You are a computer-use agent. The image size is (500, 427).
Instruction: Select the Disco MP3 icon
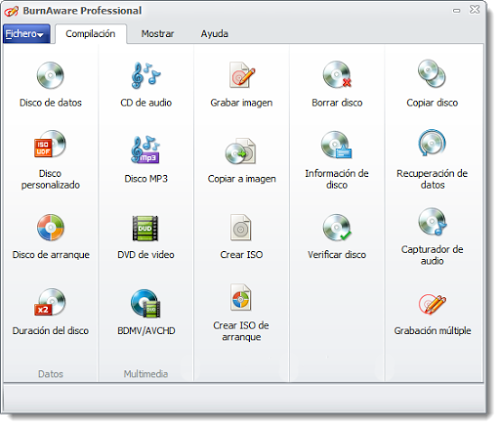click(146, 150)
